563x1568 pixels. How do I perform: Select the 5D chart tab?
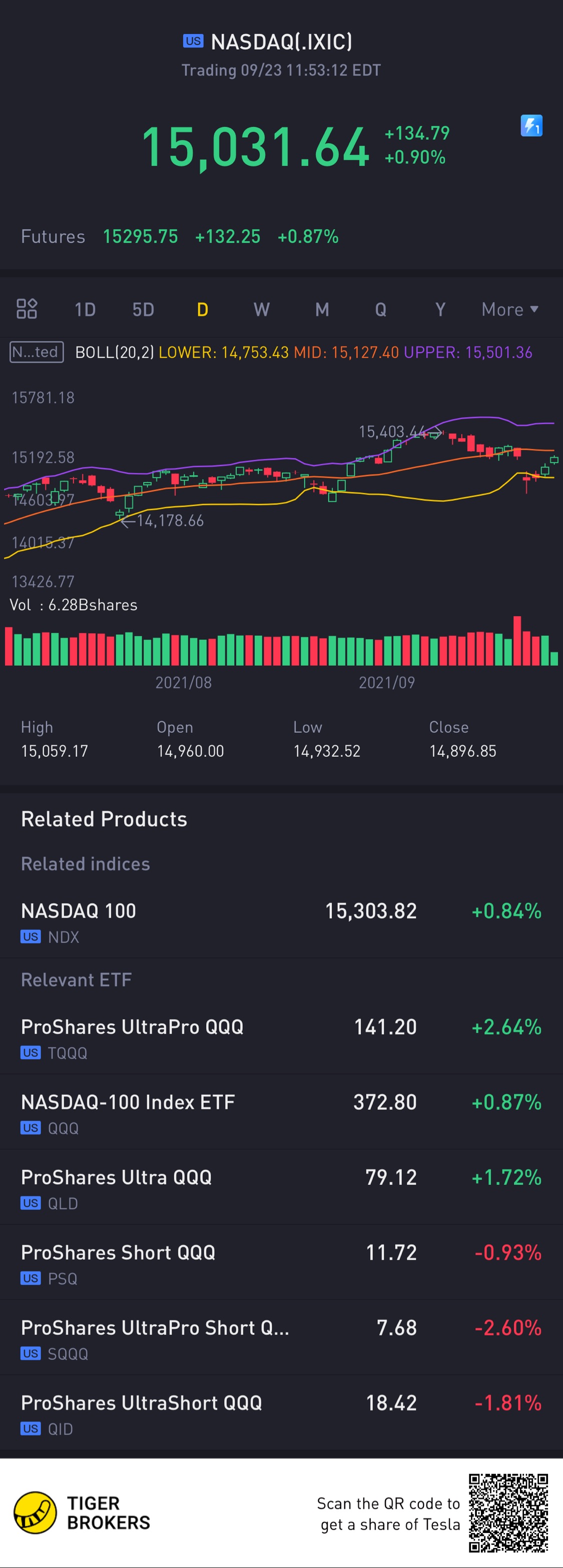(x=143, y=309)
